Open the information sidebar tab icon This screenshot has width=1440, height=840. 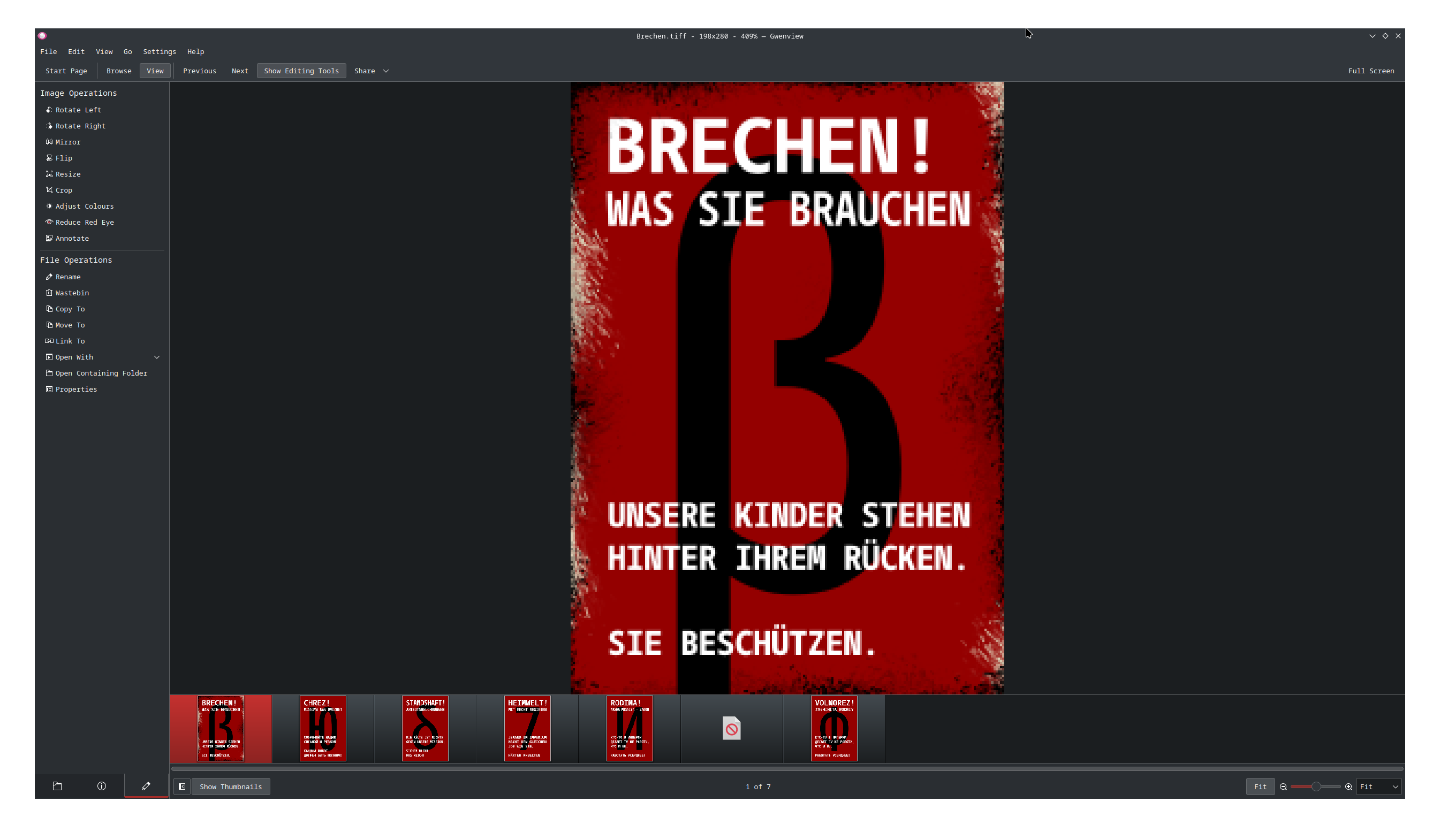pyautogui.click(x=102, y=786)
